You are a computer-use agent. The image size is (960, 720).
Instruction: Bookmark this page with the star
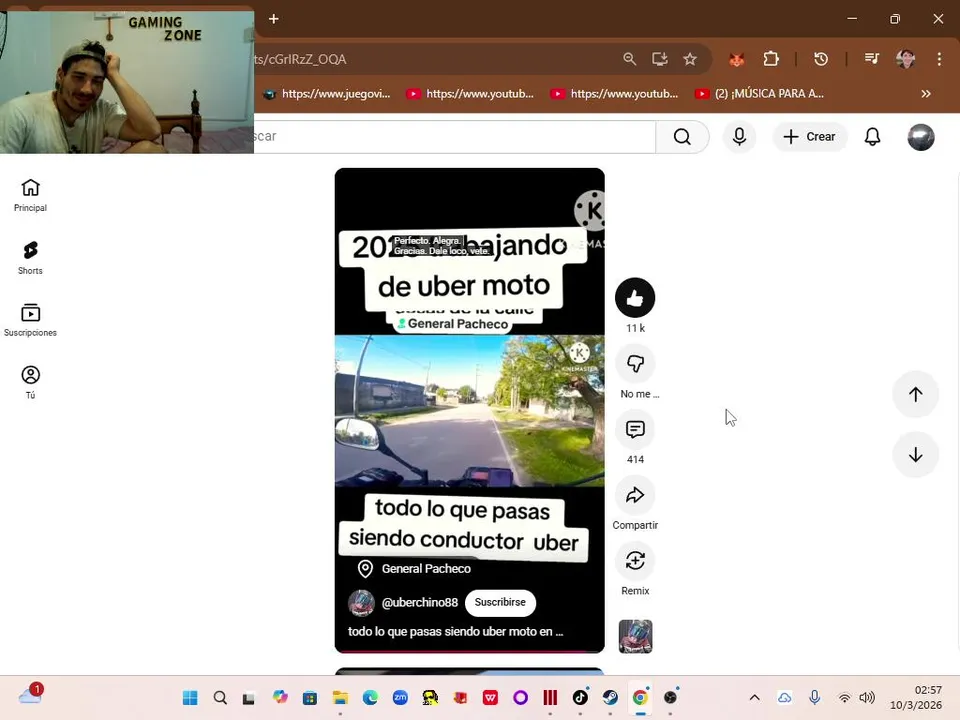690,59
